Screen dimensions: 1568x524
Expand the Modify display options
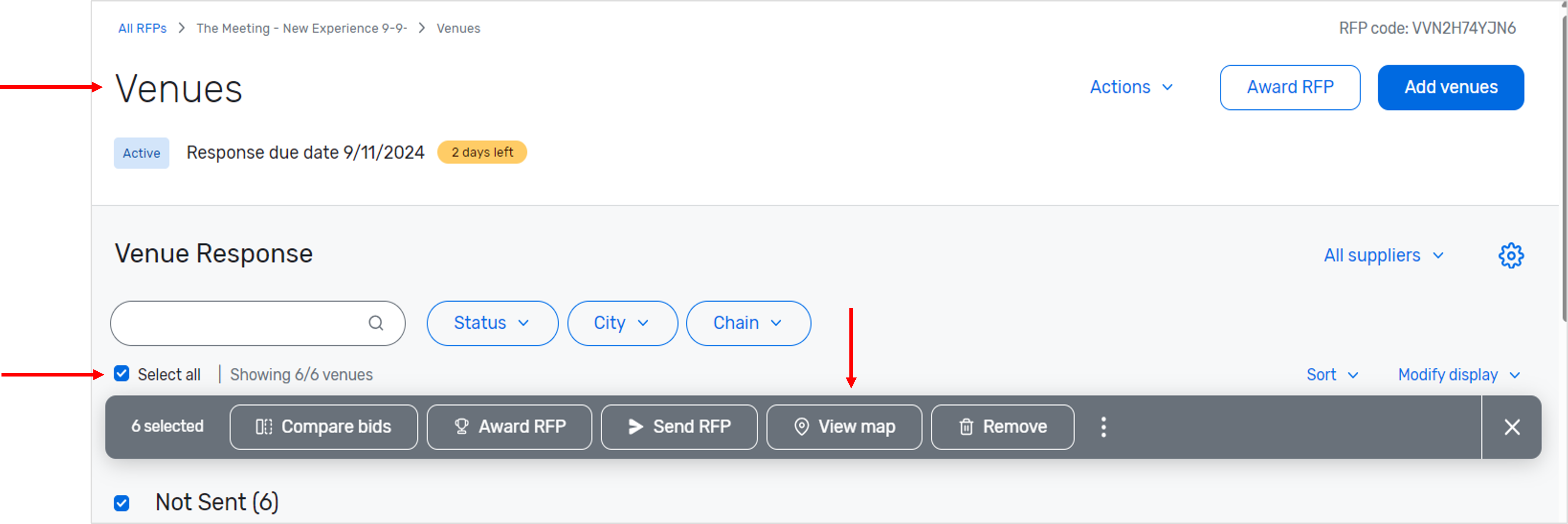tap(1458, 374)
